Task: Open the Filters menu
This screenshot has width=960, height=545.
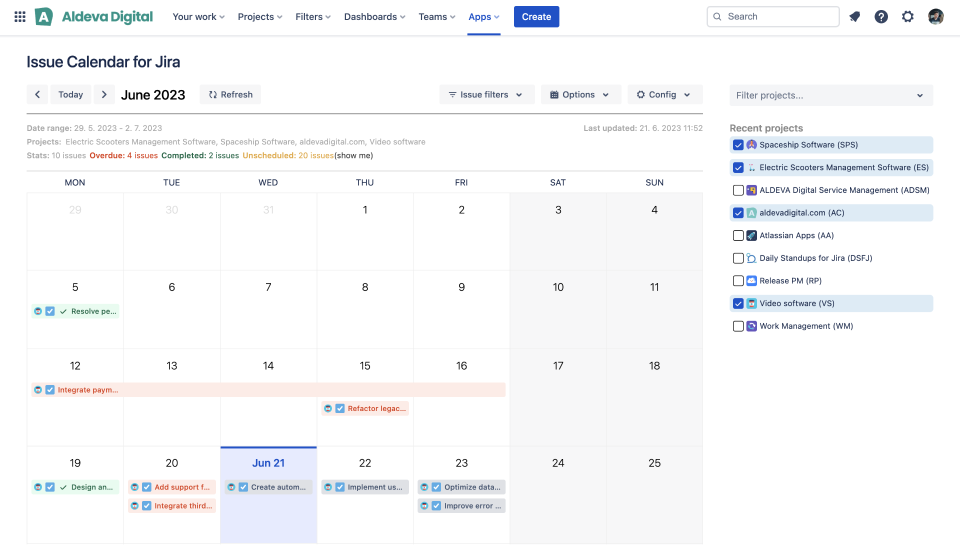Action: 313,17
